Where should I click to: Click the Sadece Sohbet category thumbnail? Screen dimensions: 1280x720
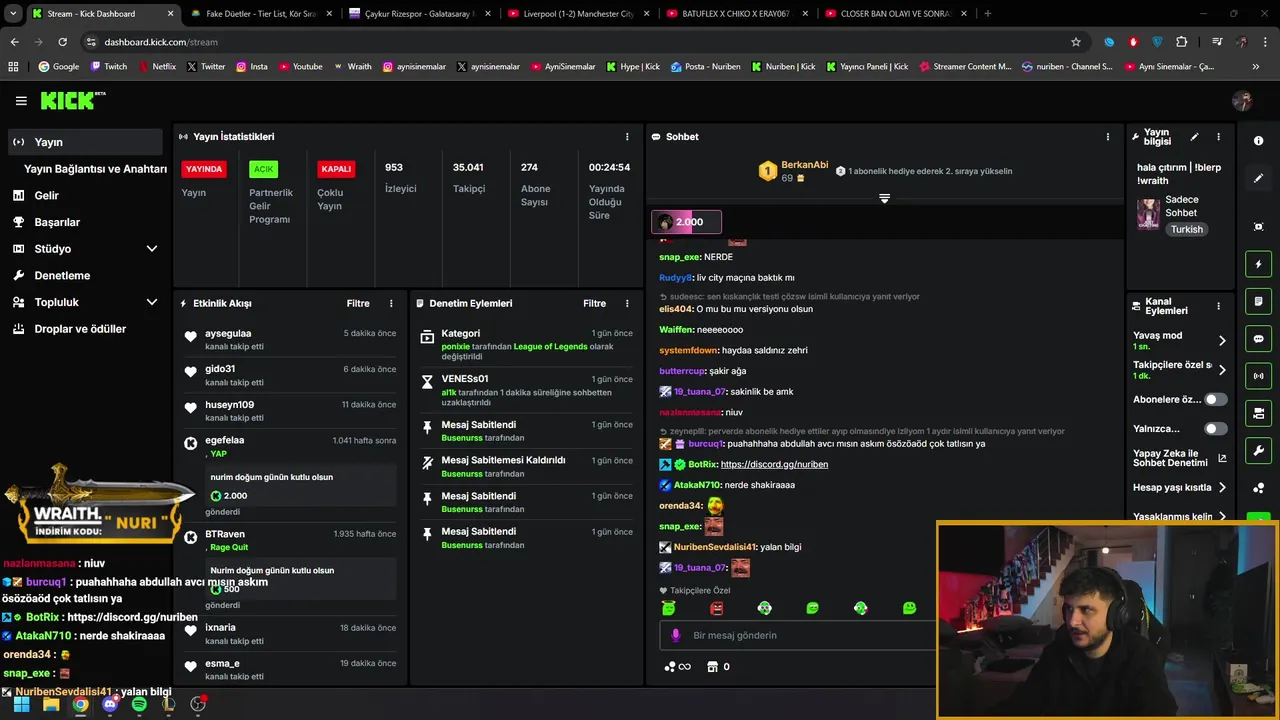[x=1148, y=214]
